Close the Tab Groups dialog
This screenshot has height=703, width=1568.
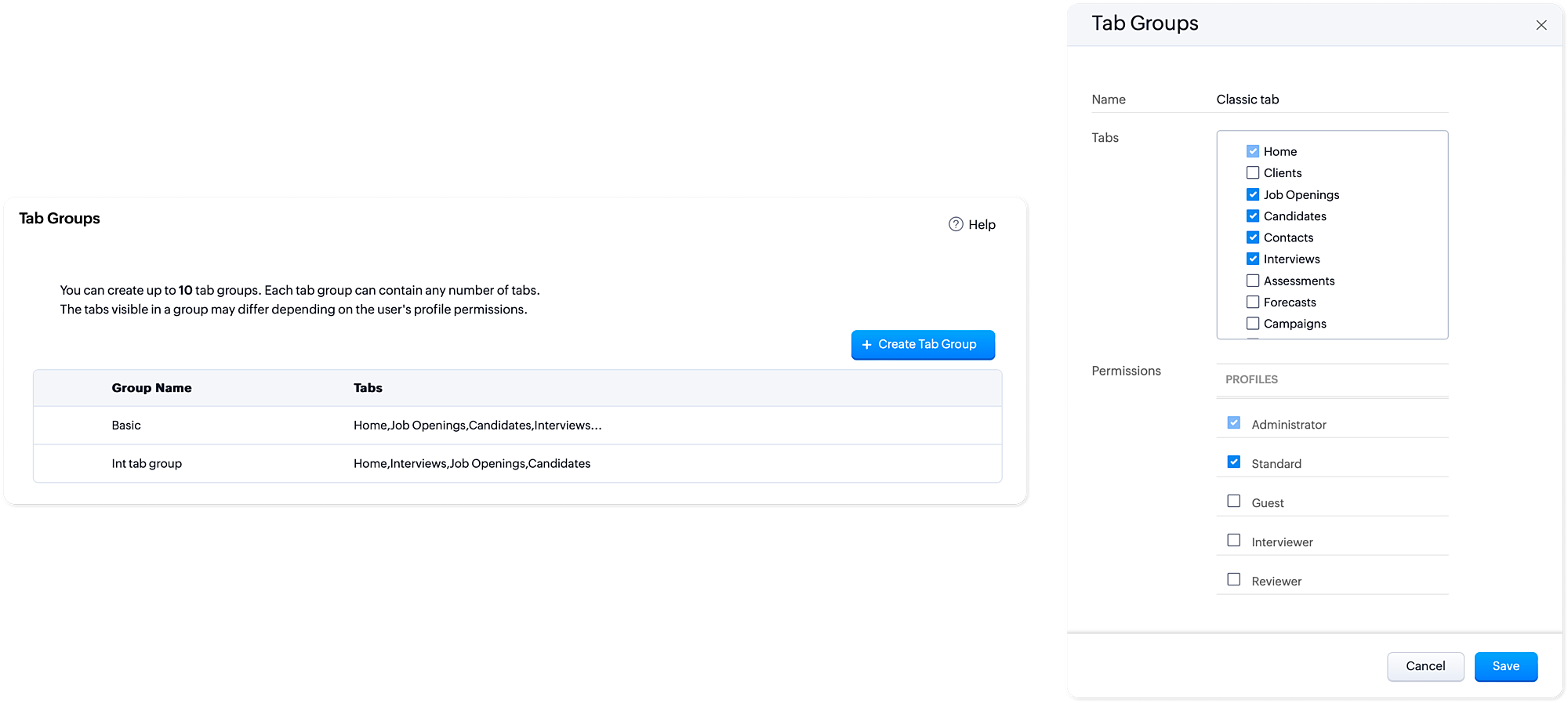(x=1541, y=25)
